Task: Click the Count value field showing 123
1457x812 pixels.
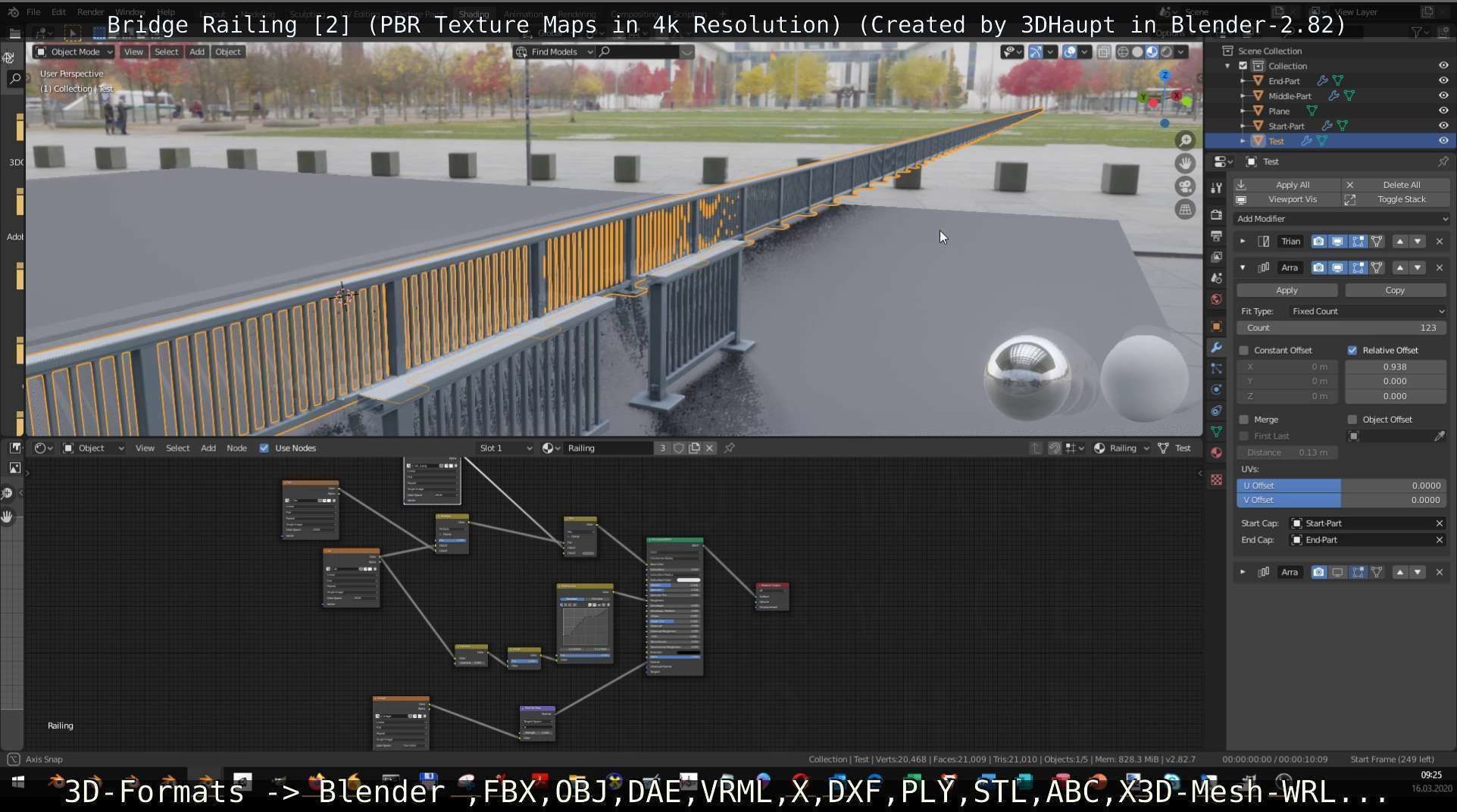Action: 1341,328
